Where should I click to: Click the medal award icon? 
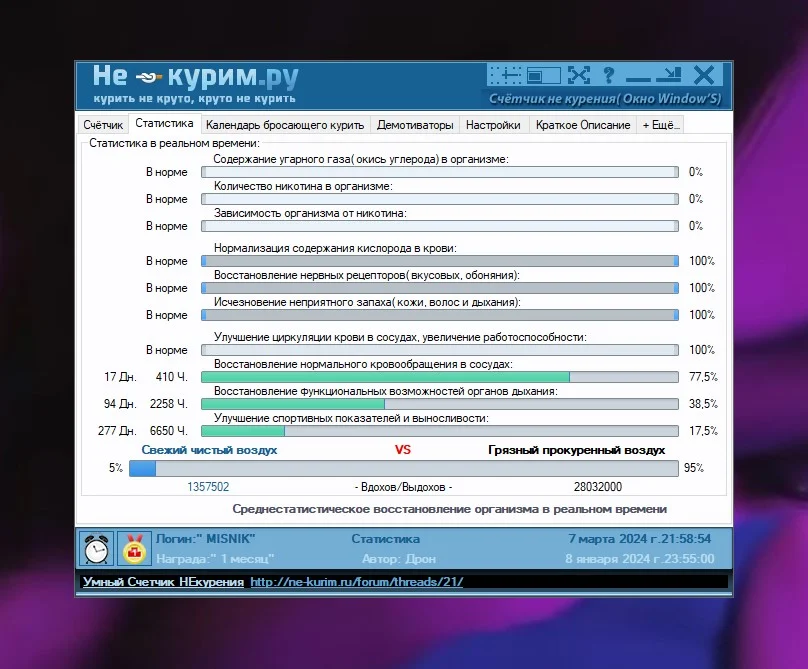(131, 549)
